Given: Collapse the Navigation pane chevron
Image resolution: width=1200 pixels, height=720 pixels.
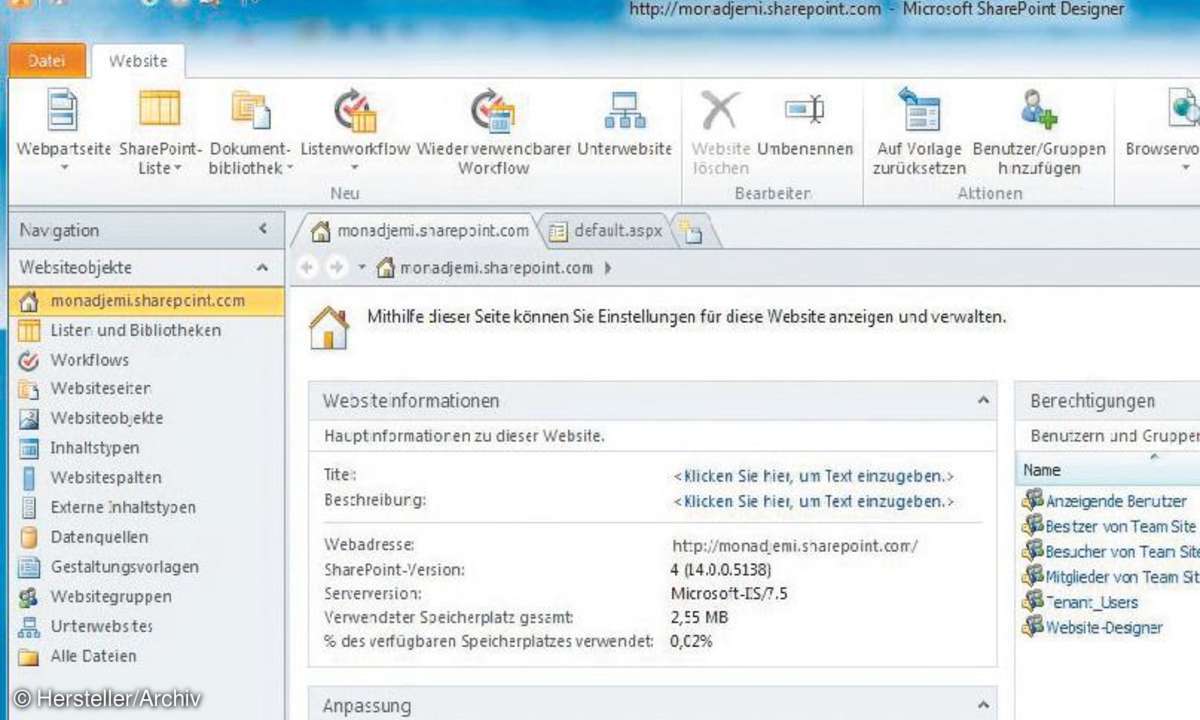Looking at the screenshot, I should 263,230.
